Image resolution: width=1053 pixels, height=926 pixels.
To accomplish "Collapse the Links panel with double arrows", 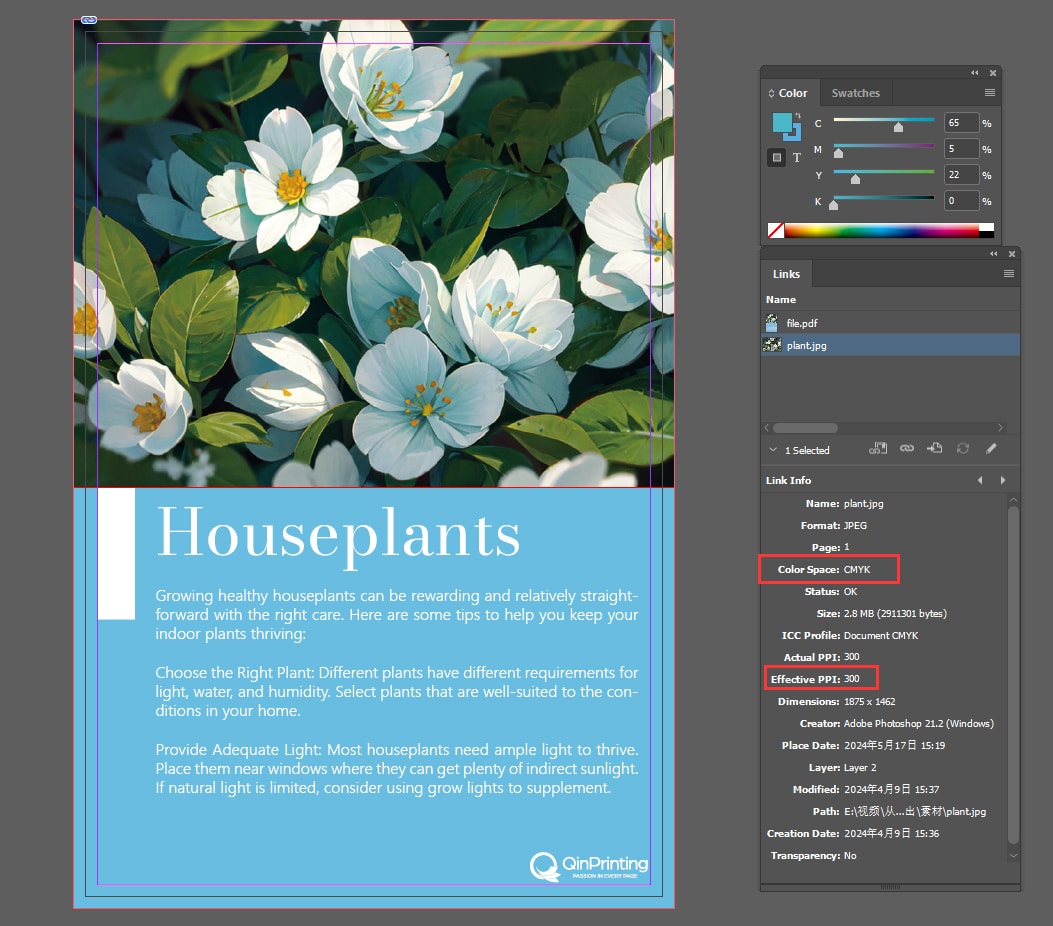I will [993, 254].
